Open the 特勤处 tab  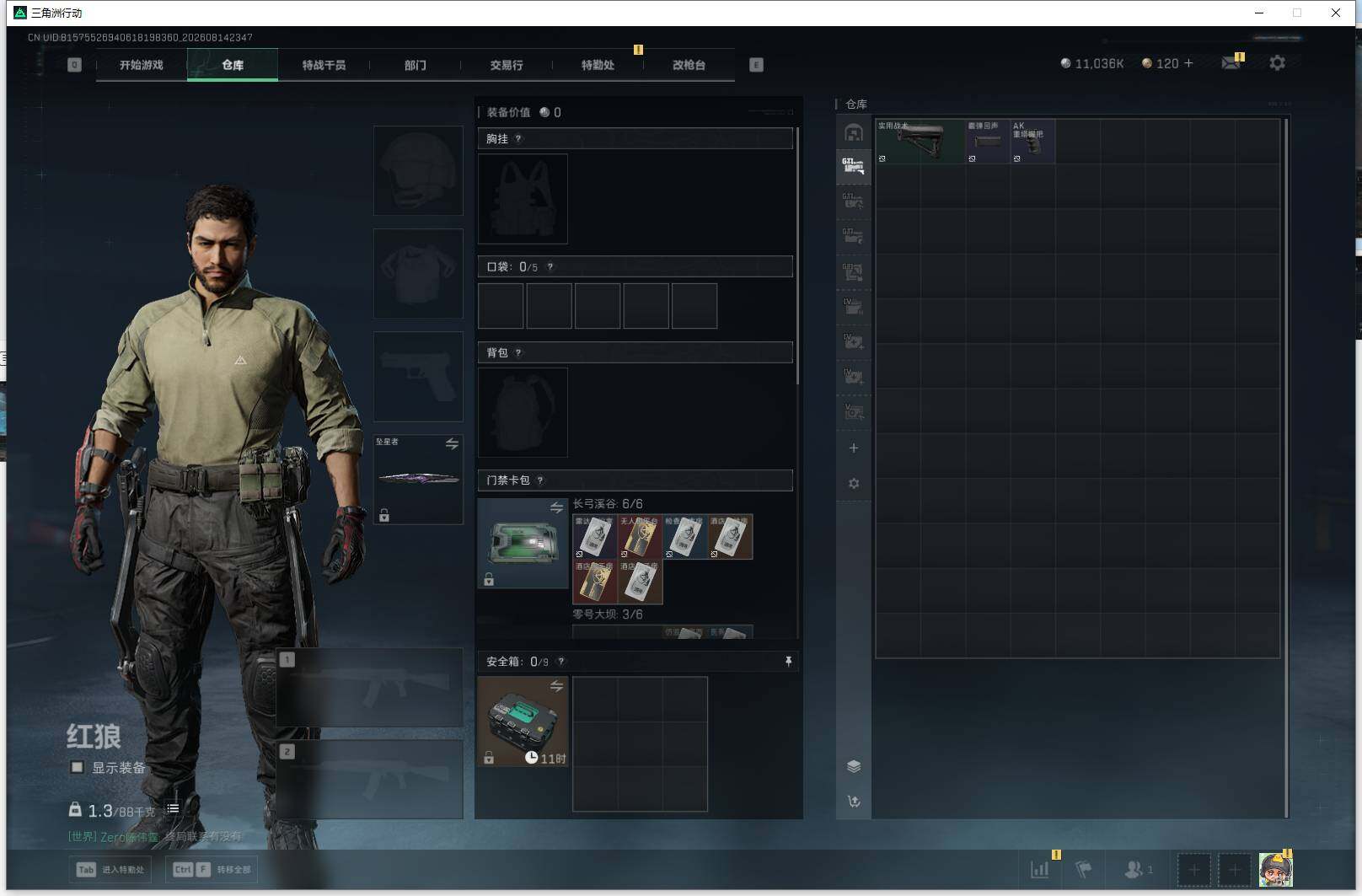coord(598,65)
